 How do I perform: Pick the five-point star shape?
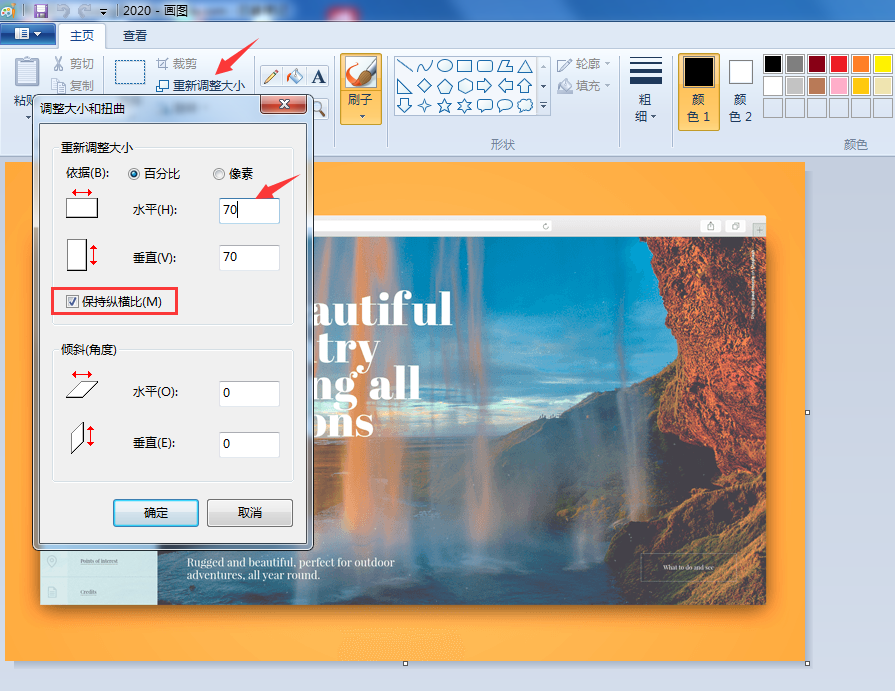445,106
